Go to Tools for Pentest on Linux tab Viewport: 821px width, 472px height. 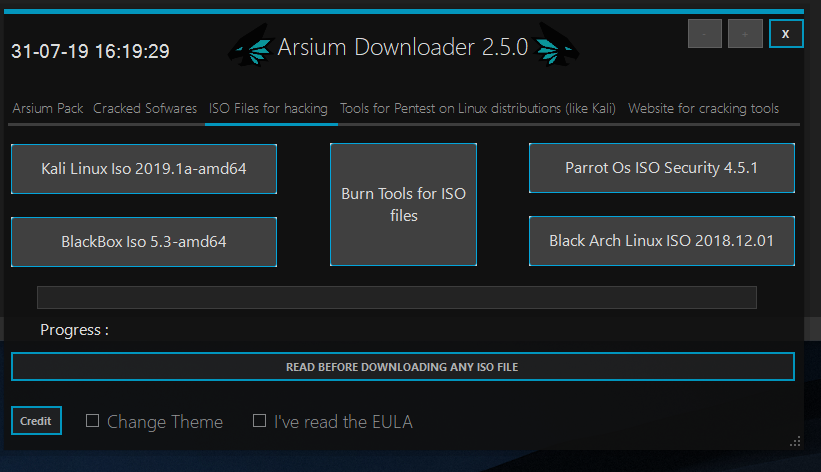478,108
